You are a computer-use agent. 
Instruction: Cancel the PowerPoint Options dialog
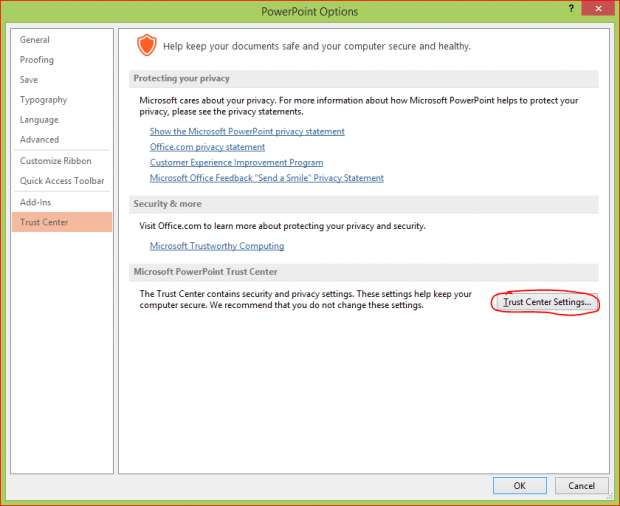(581, 485)
